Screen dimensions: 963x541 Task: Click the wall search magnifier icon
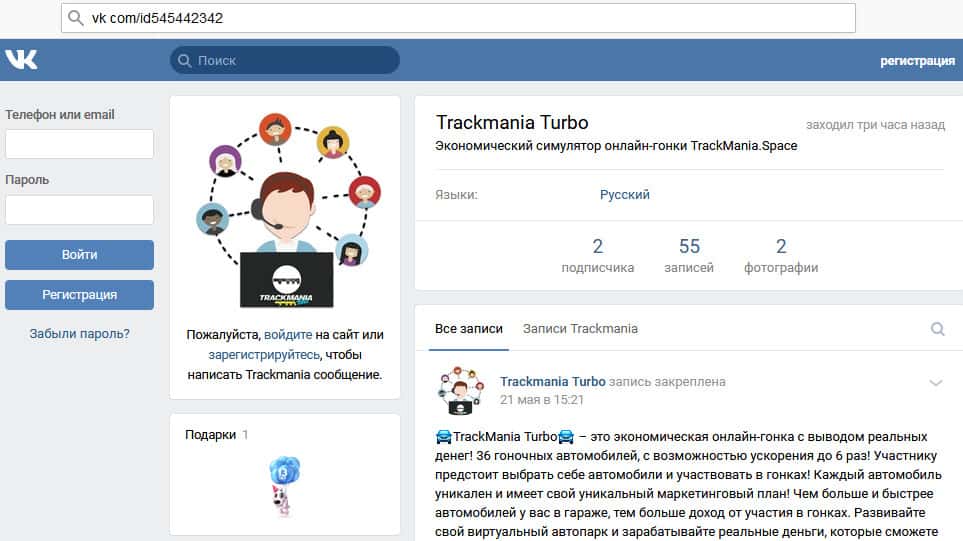point(937,329)
